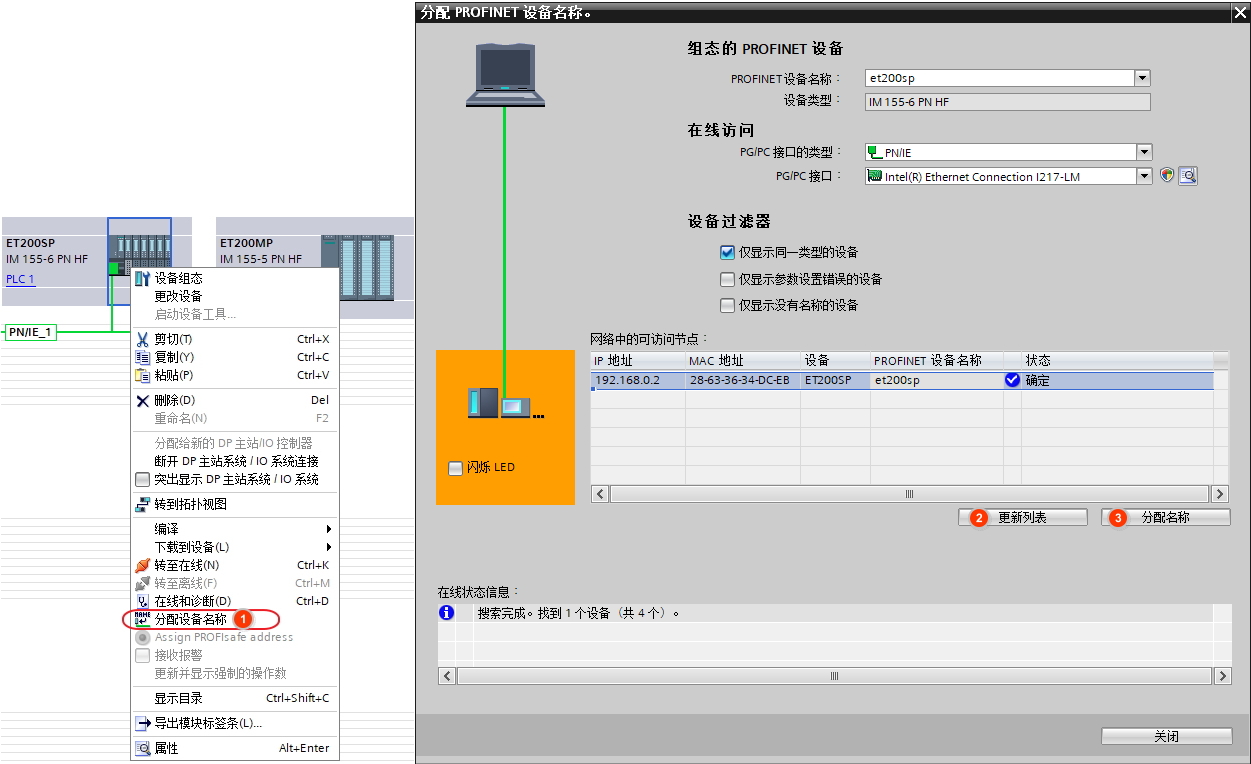Click the Paste clipboard icon
The width and height of the screenshot is (1251, 764).
(143, 375)
